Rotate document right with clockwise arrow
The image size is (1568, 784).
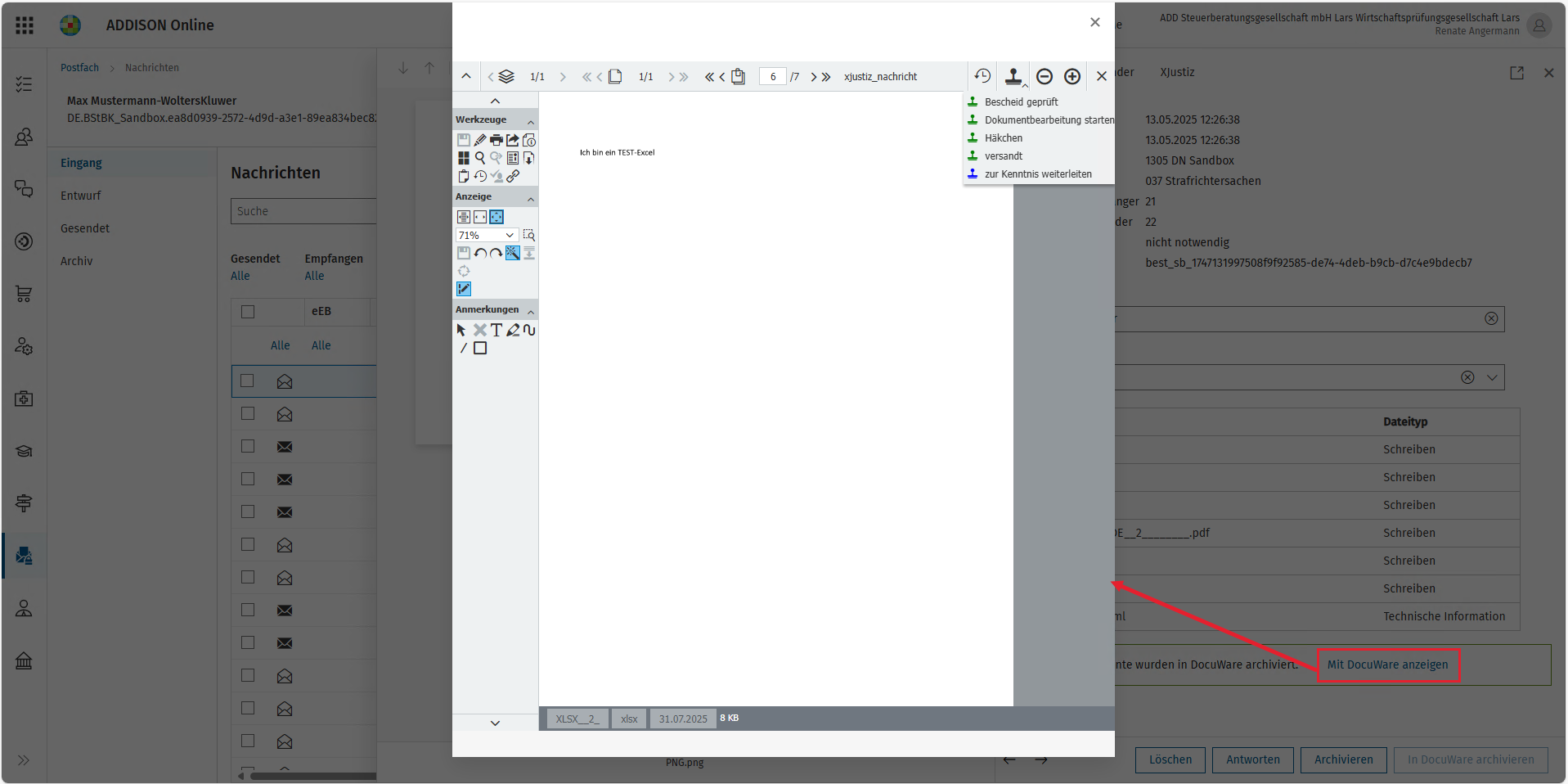pos(496,253)
